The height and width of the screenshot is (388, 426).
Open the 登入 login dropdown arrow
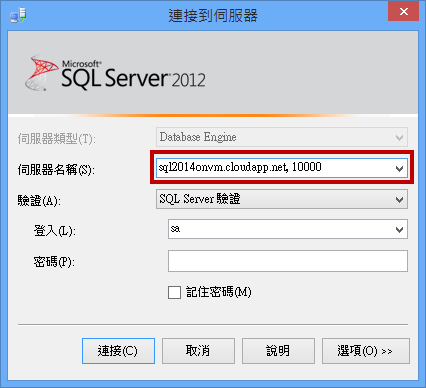[x=399, y=229]
